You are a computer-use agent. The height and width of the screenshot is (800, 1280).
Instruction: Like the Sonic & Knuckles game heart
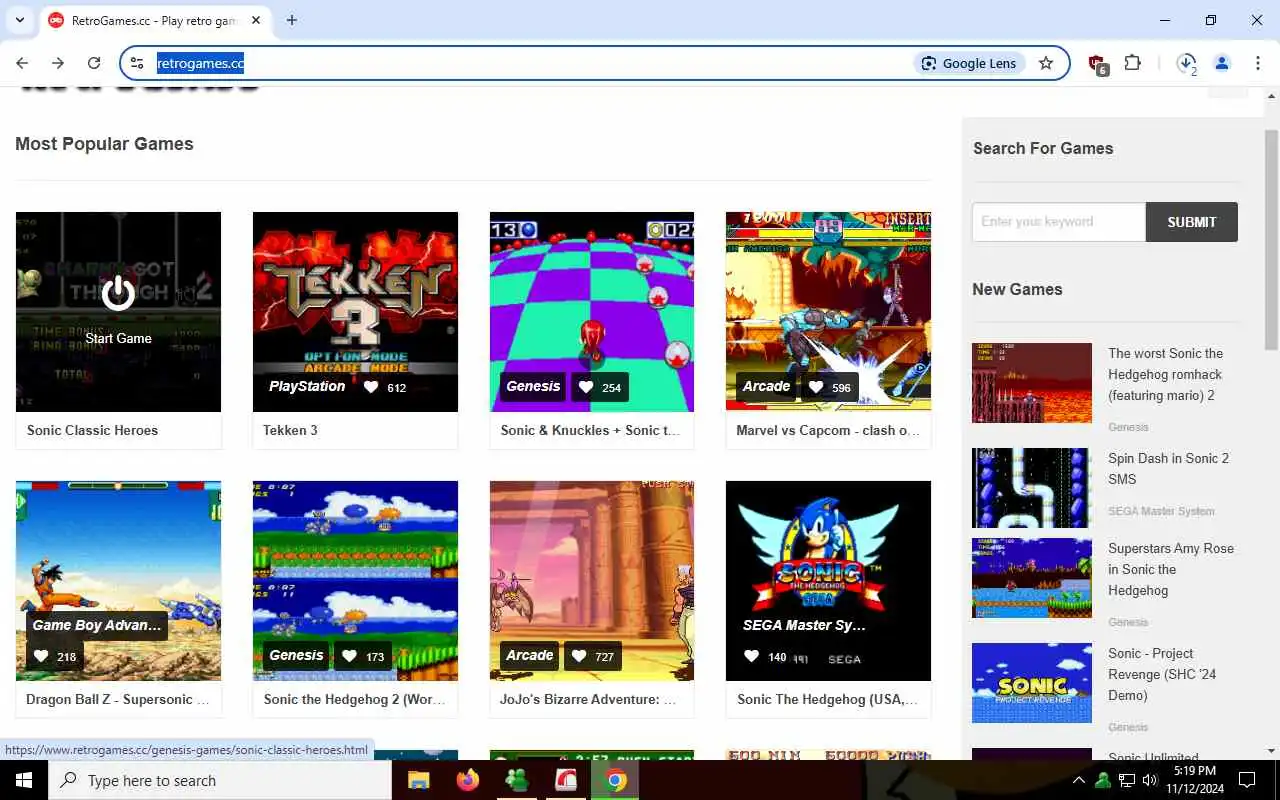coord(586,387)
